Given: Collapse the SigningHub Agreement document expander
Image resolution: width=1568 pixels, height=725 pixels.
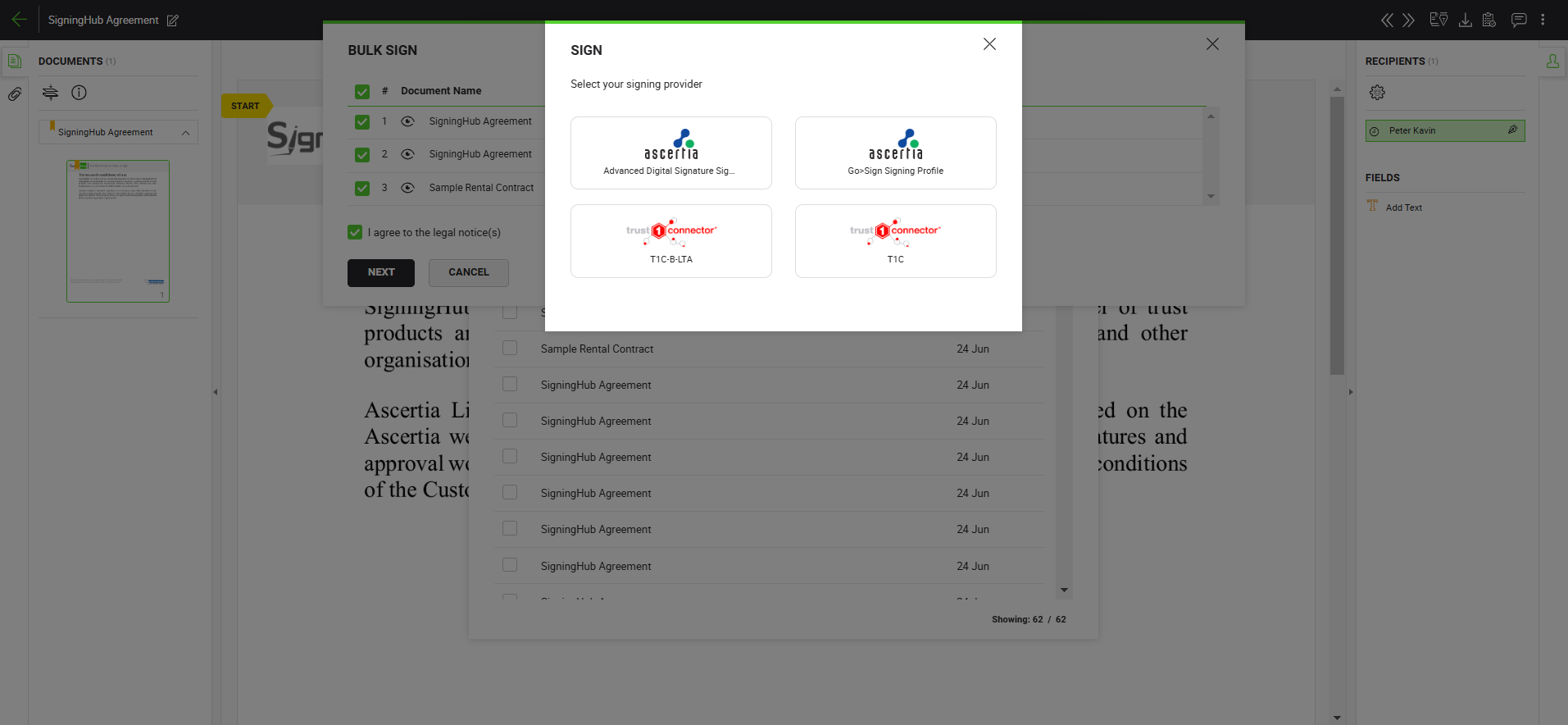Looking at the screenshot, I should [185, 133].
